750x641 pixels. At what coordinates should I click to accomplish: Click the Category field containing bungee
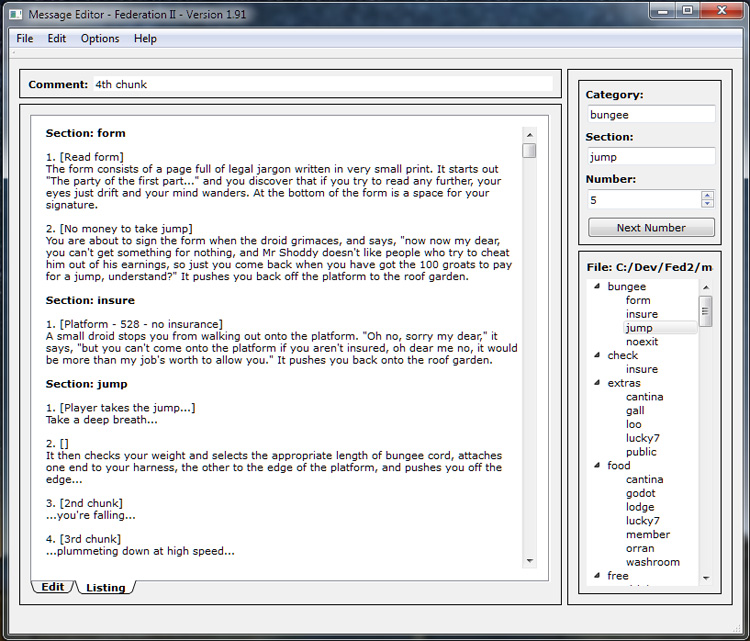[651, 115]
